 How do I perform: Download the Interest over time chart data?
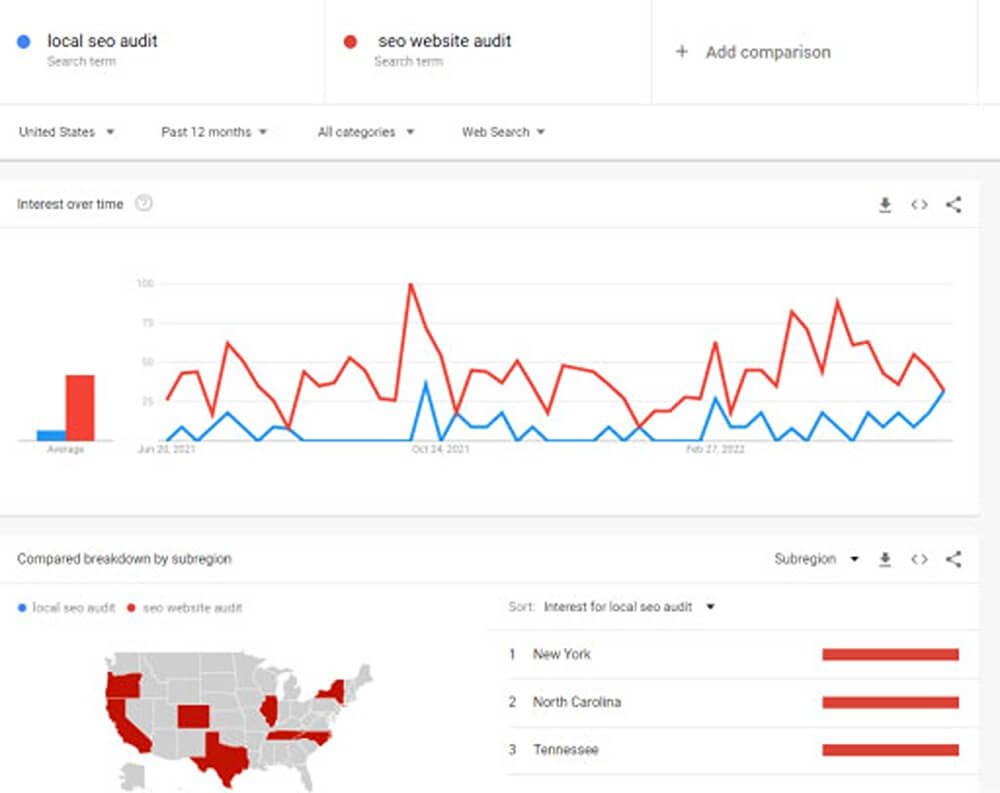click(885, 205)
